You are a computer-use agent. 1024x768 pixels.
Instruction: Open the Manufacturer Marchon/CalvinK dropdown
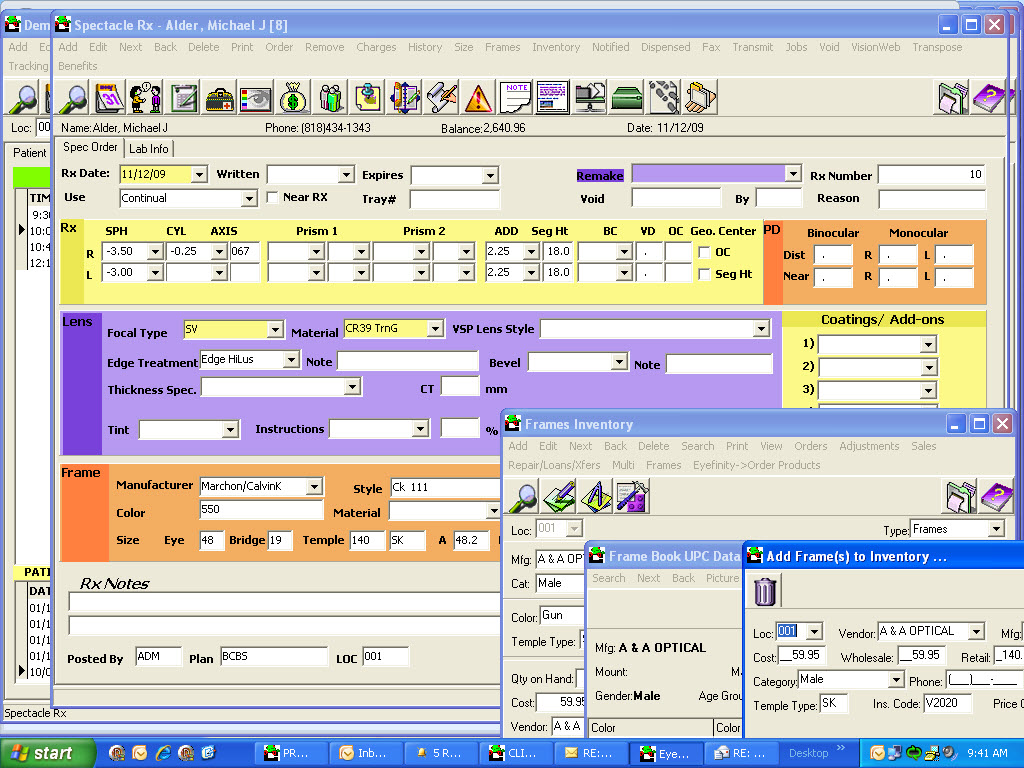click(314, 487)
